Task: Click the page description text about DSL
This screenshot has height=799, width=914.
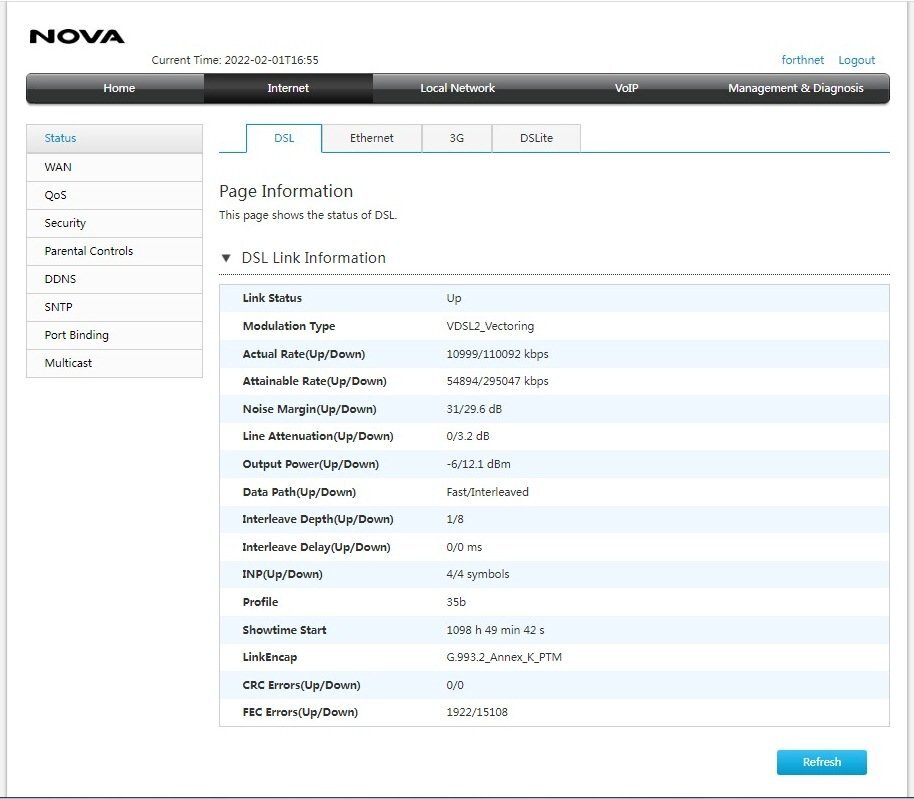Action: (x=308, y=215)
